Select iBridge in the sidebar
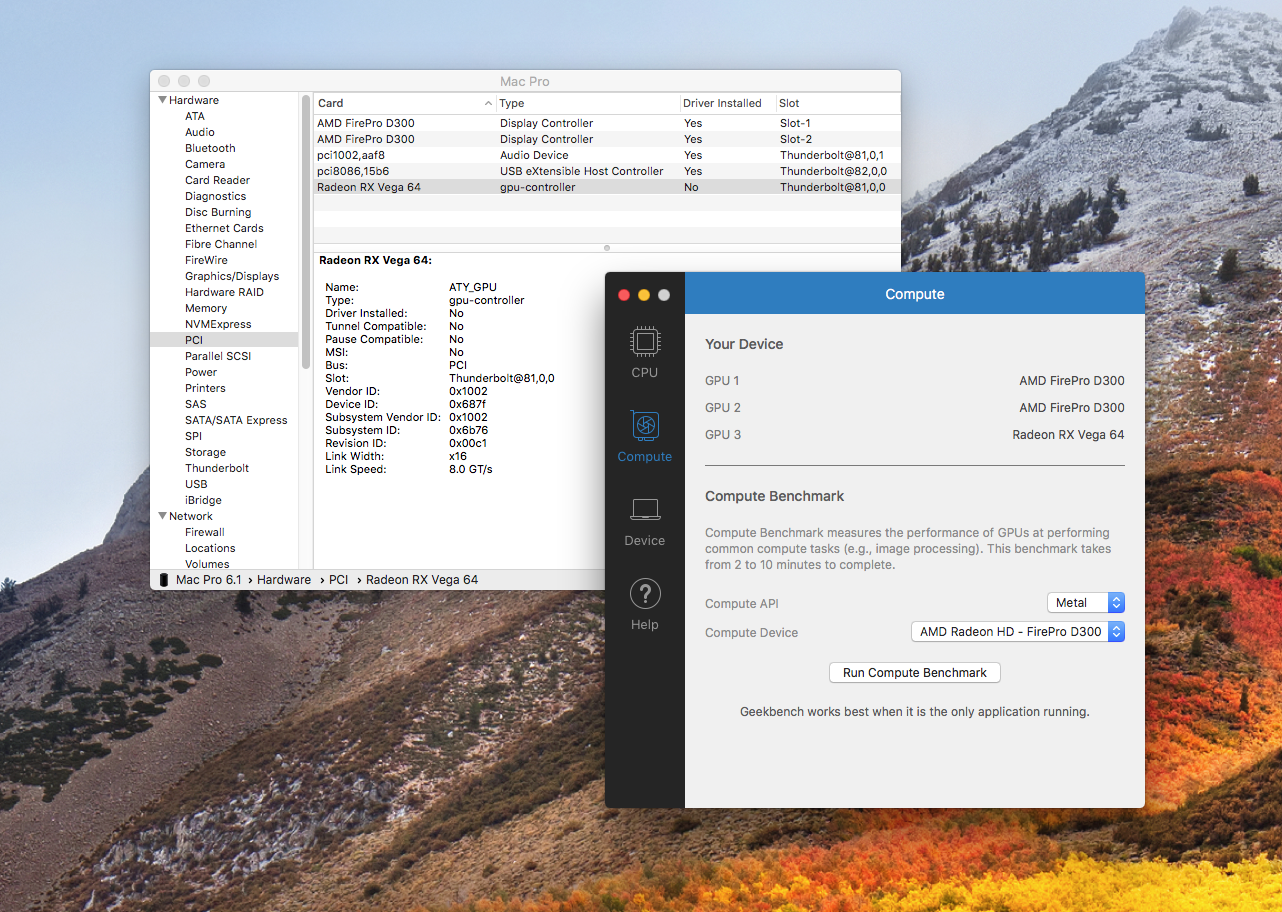 click(203, 500)
